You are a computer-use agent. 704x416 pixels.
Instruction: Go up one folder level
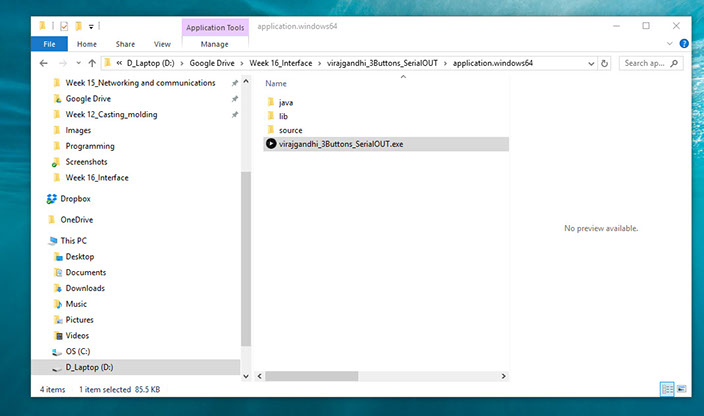(92, 63)
